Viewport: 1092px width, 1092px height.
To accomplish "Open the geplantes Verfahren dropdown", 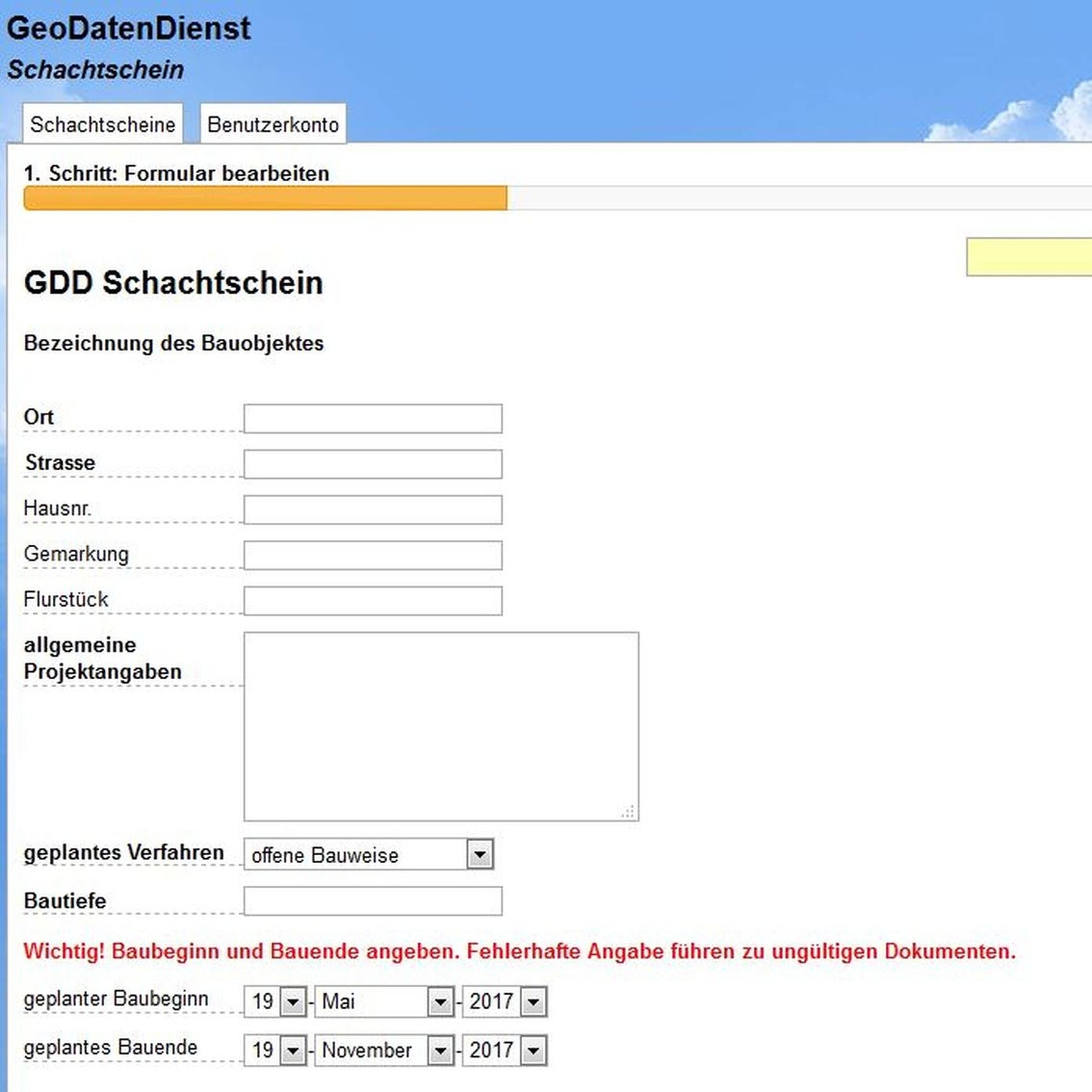I will pyautogui.click(x=369, y=854).
